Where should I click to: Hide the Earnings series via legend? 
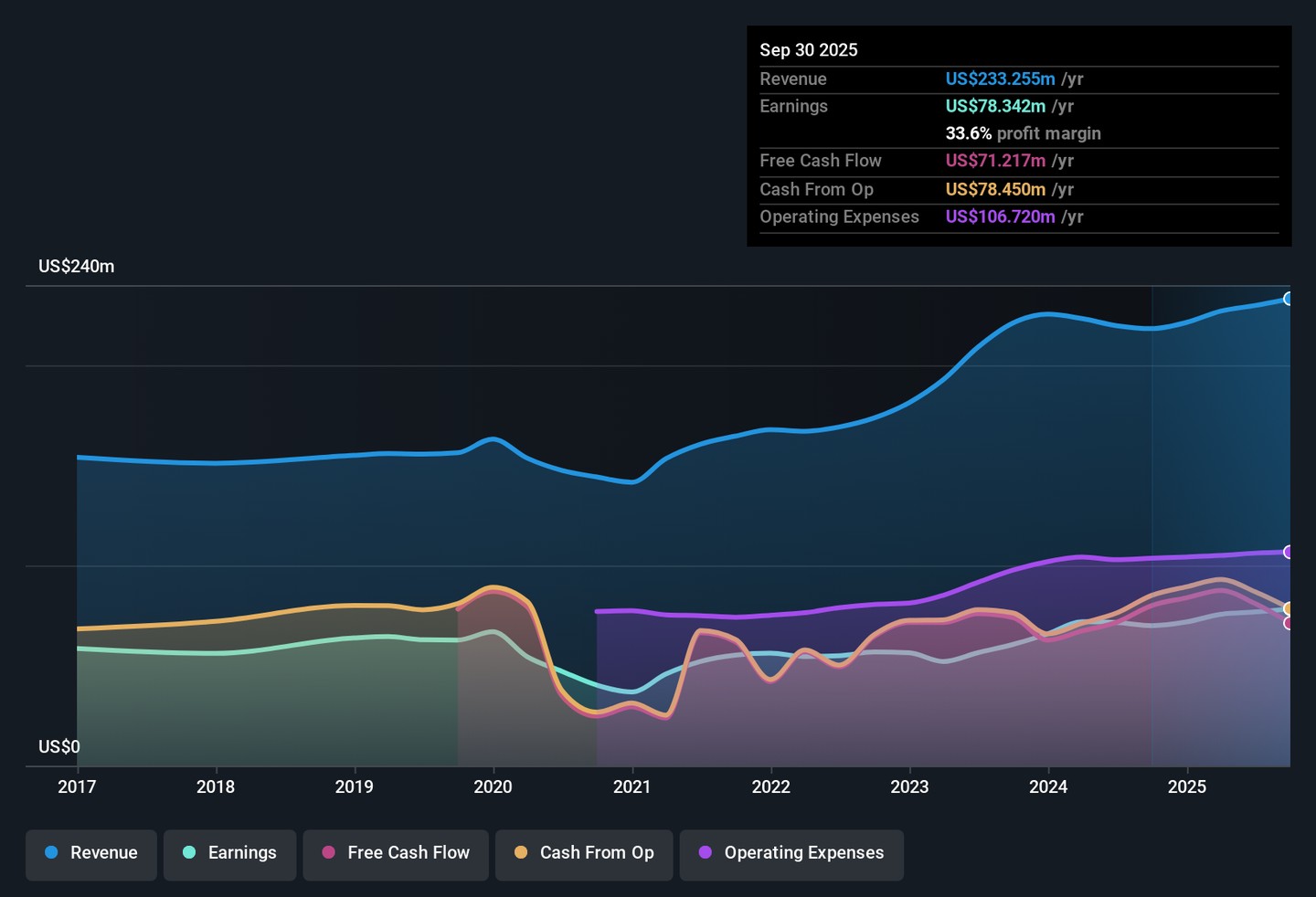[229, 853]
